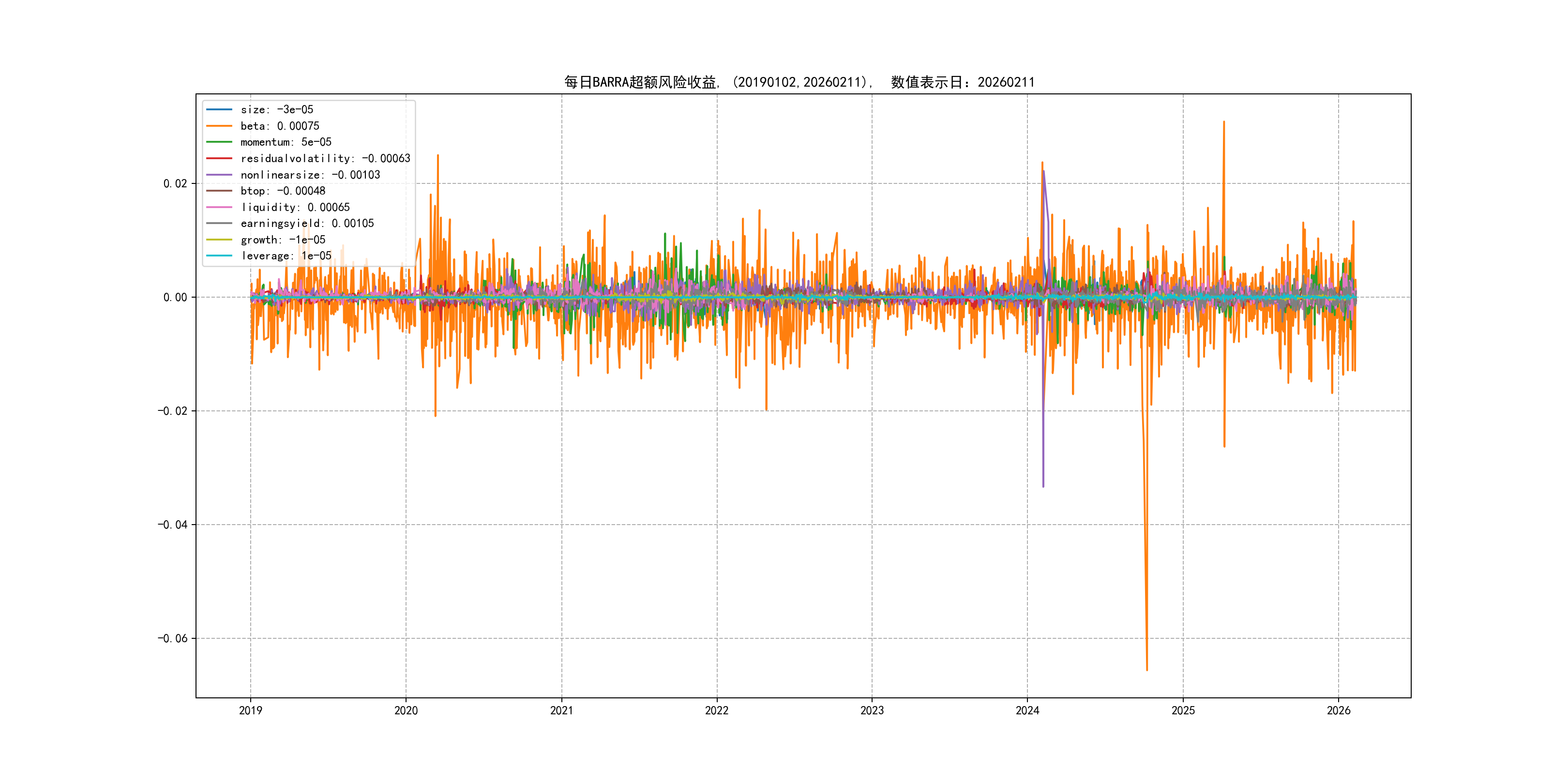The width and height of the screenshot is (1568, 784).
Task: Click the top of tallest orange spike in 2025
Action: point(1223,122)
